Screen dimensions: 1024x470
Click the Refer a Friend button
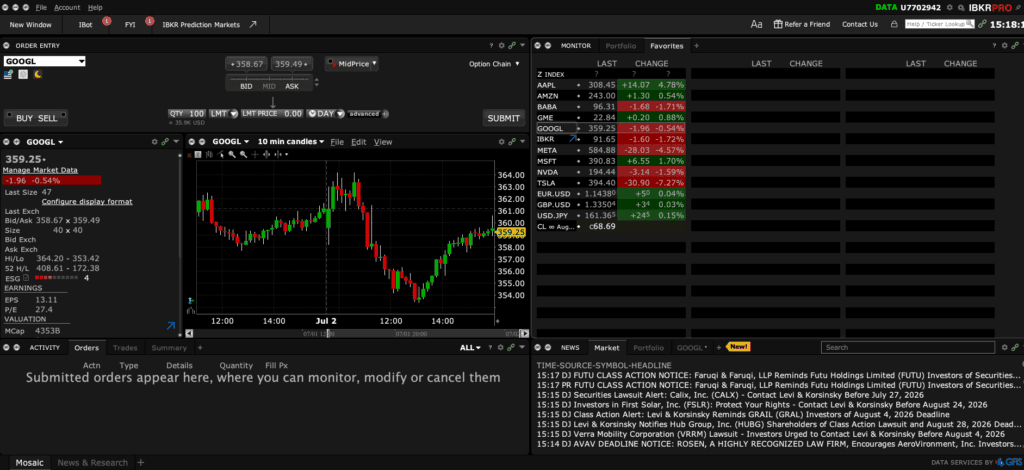tap(802, 24)
